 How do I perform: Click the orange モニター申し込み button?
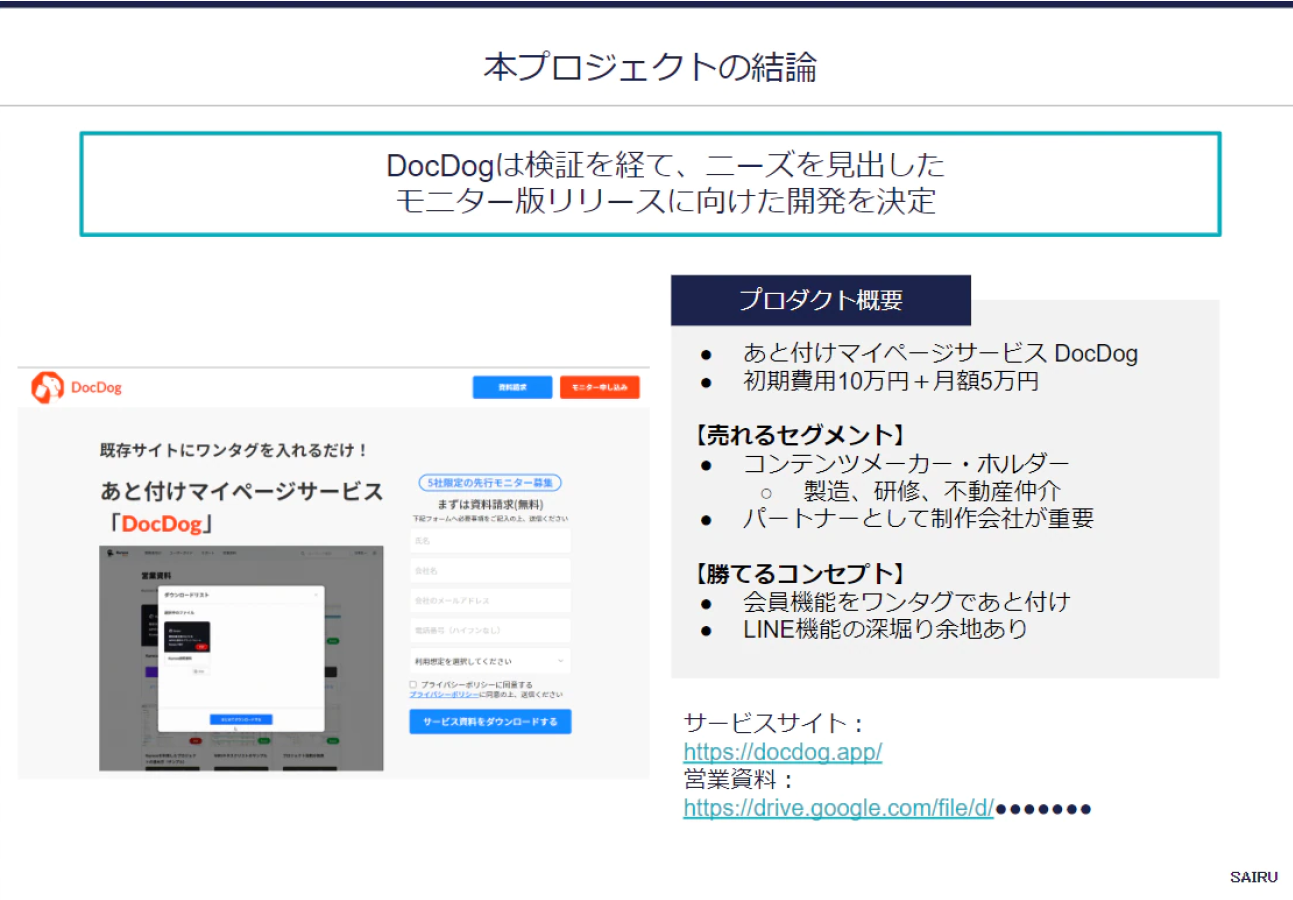point(599,387)
